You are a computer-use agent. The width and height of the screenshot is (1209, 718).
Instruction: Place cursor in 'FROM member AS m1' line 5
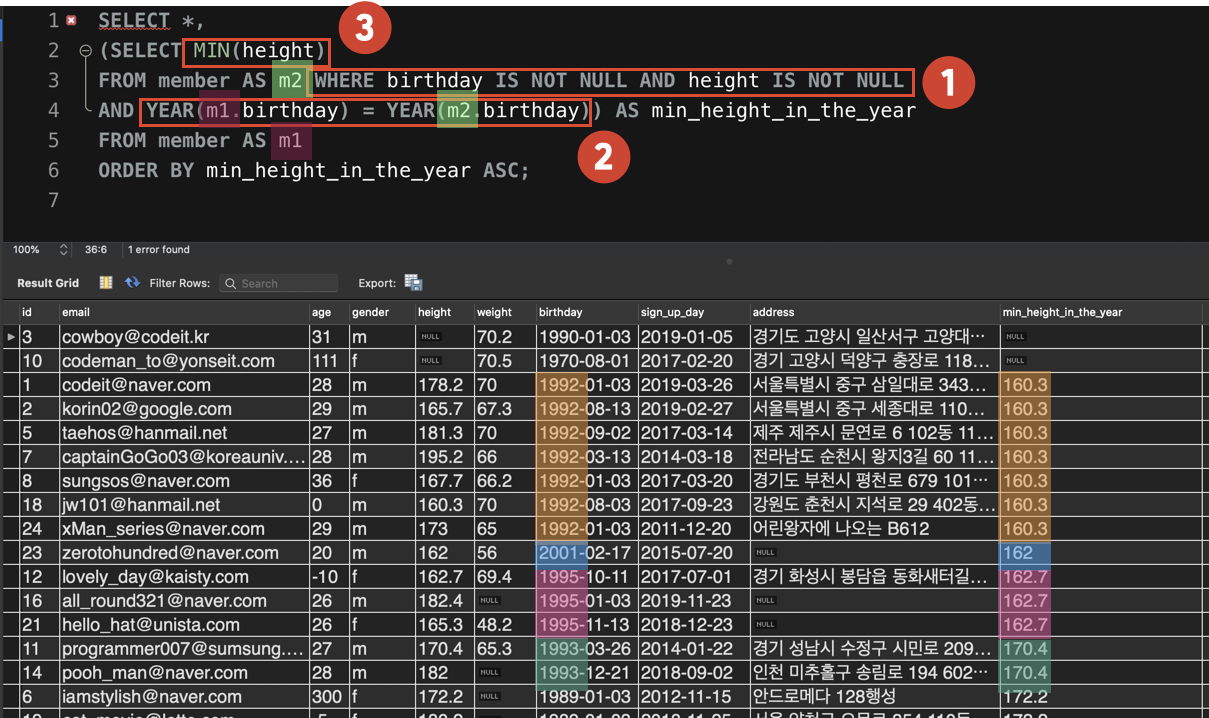[x=200, y=140]
